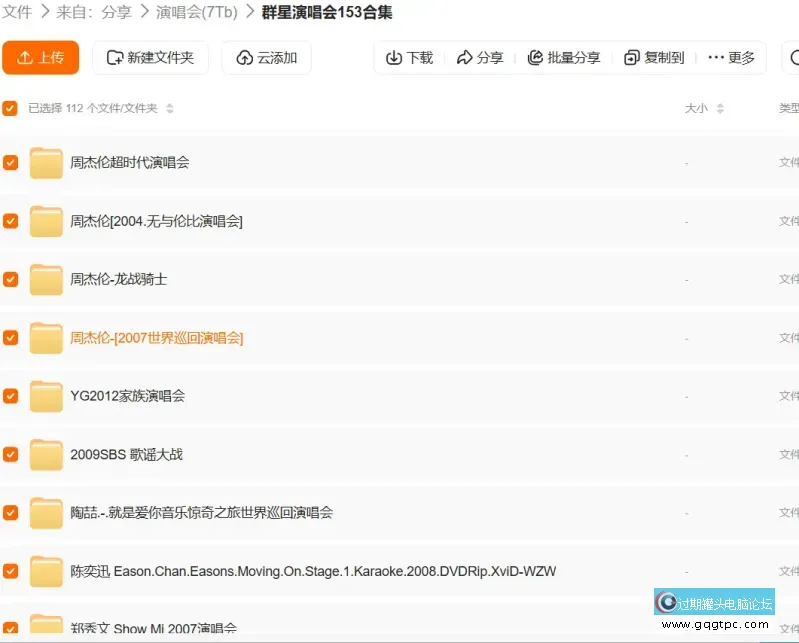Click folder icon of 周杰伦超时代演唱会
The width and height of the screenshot is (799, 643).
point(46,163)
